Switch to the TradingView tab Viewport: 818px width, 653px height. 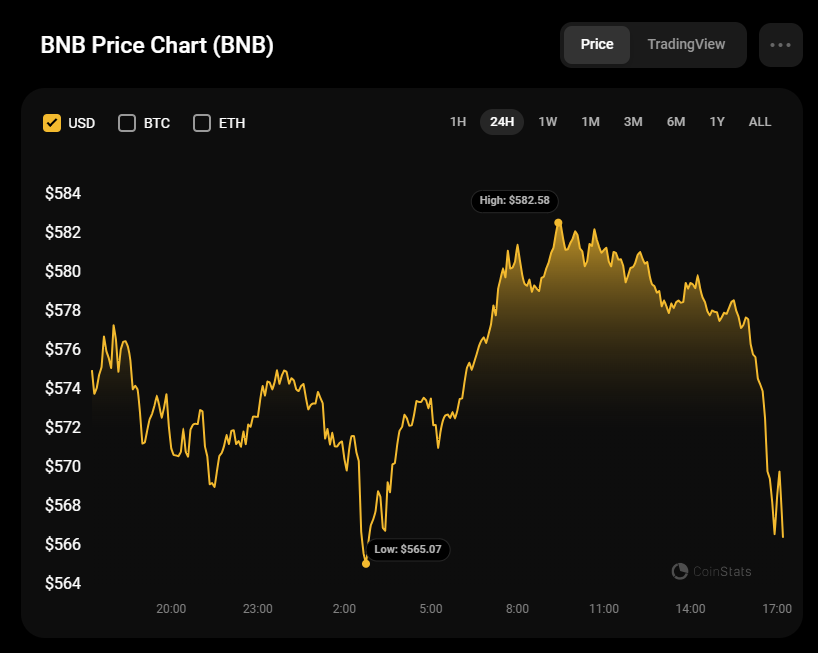coord(685,45)
